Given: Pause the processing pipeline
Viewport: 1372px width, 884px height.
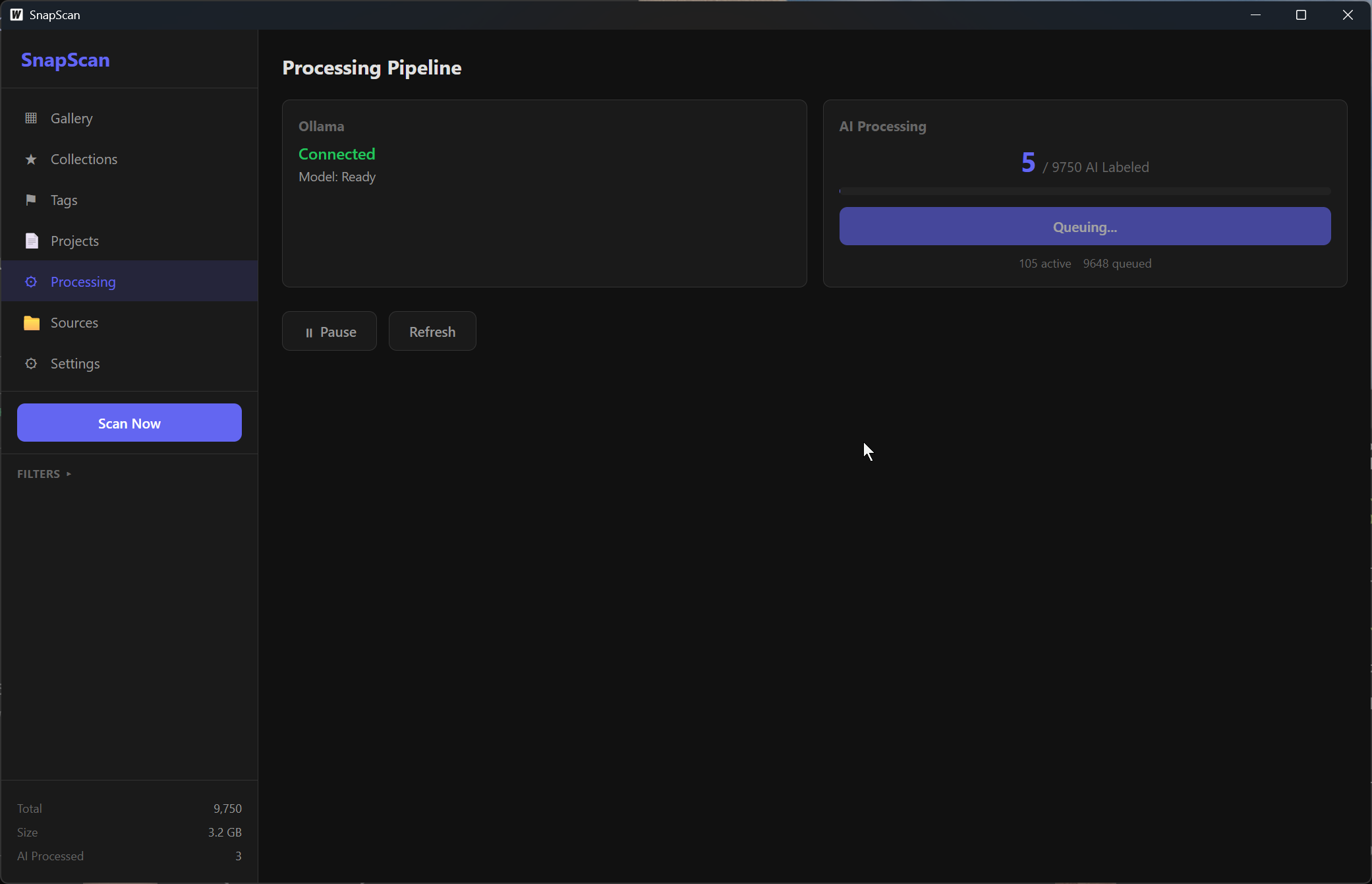Looking at the screenshot, I should [x=329, y=332].
